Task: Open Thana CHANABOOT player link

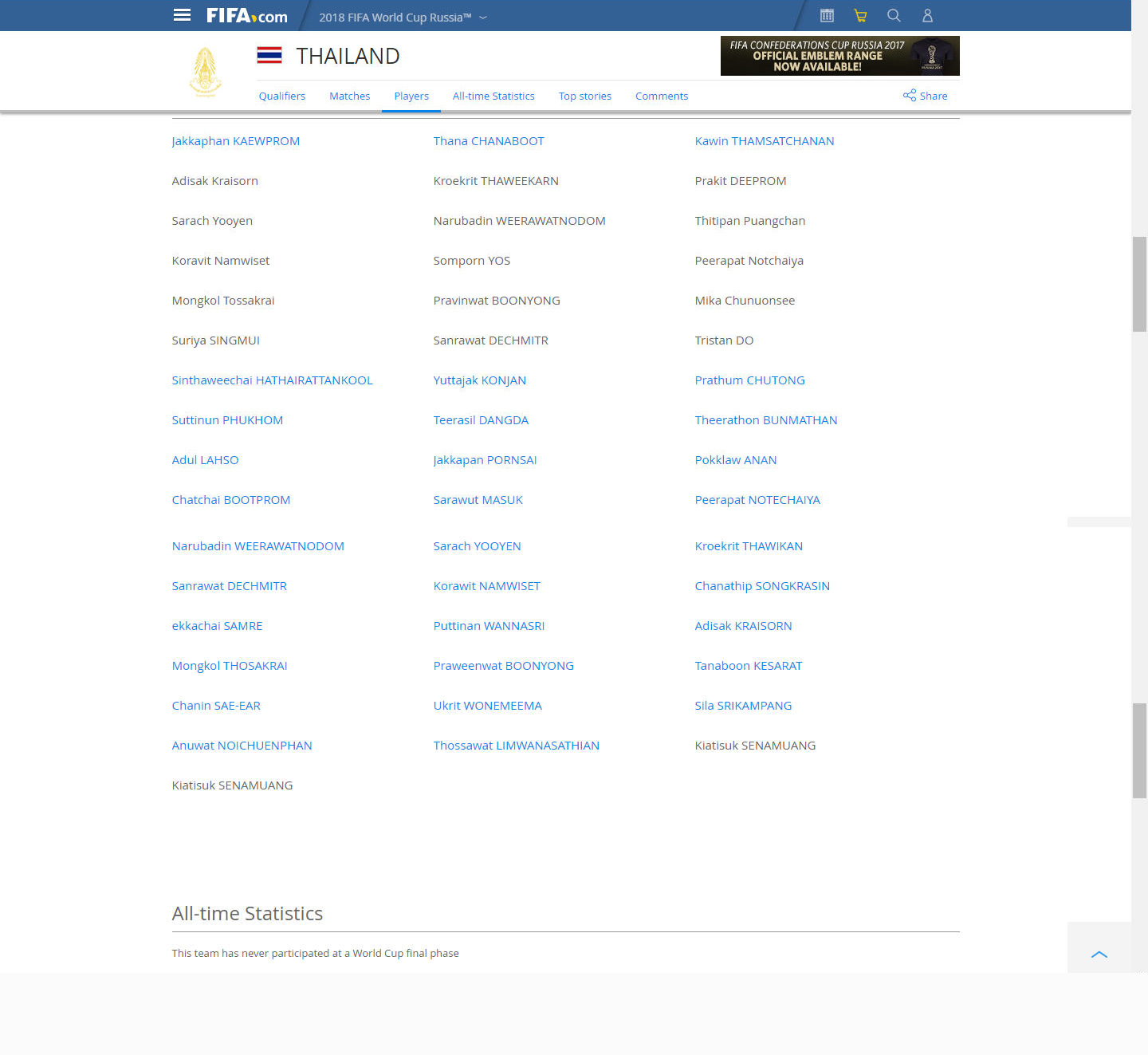Action: pos(489,141)
